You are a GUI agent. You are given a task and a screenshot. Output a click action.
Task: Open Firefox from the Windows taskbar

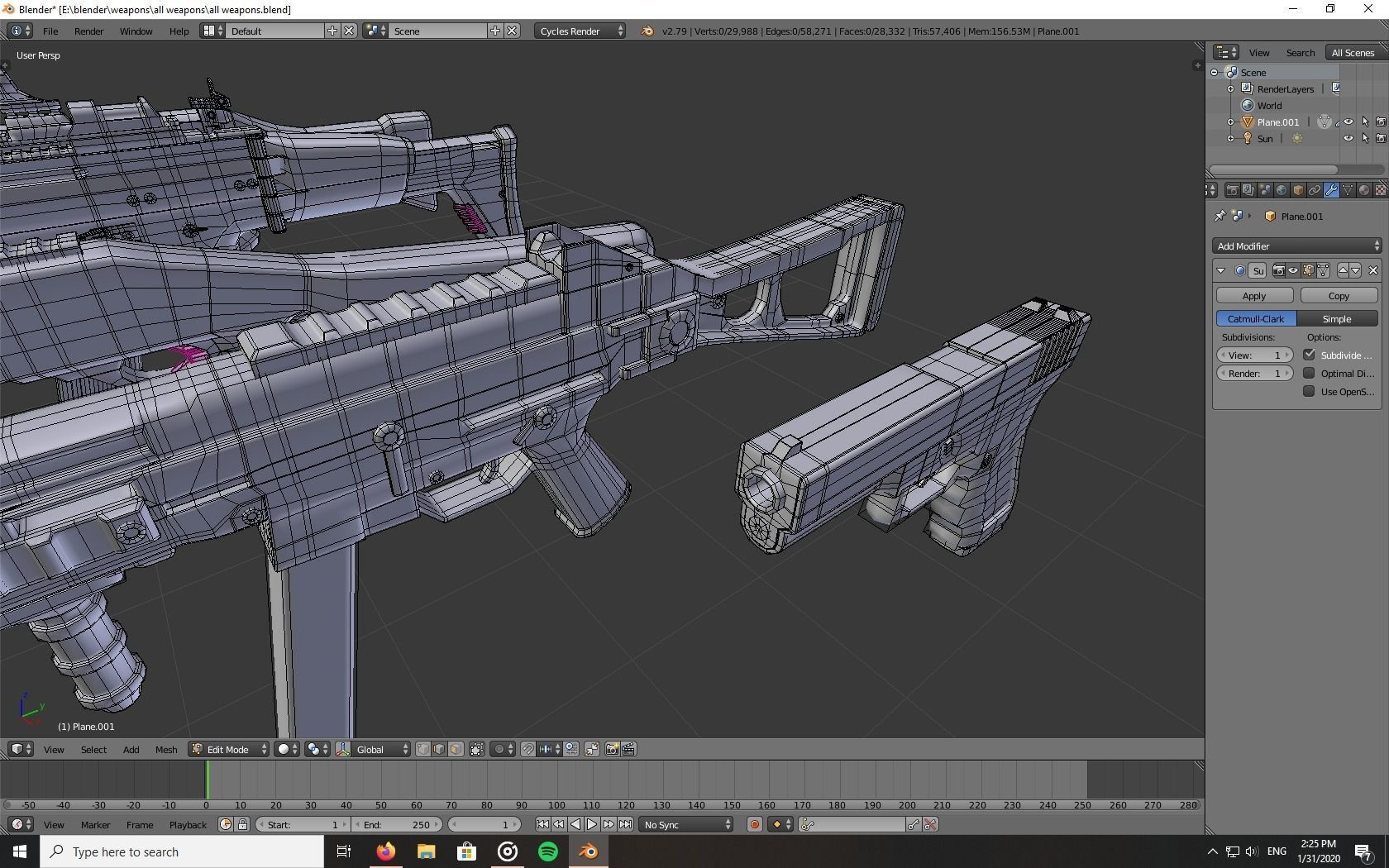click(x=385, y=851)
